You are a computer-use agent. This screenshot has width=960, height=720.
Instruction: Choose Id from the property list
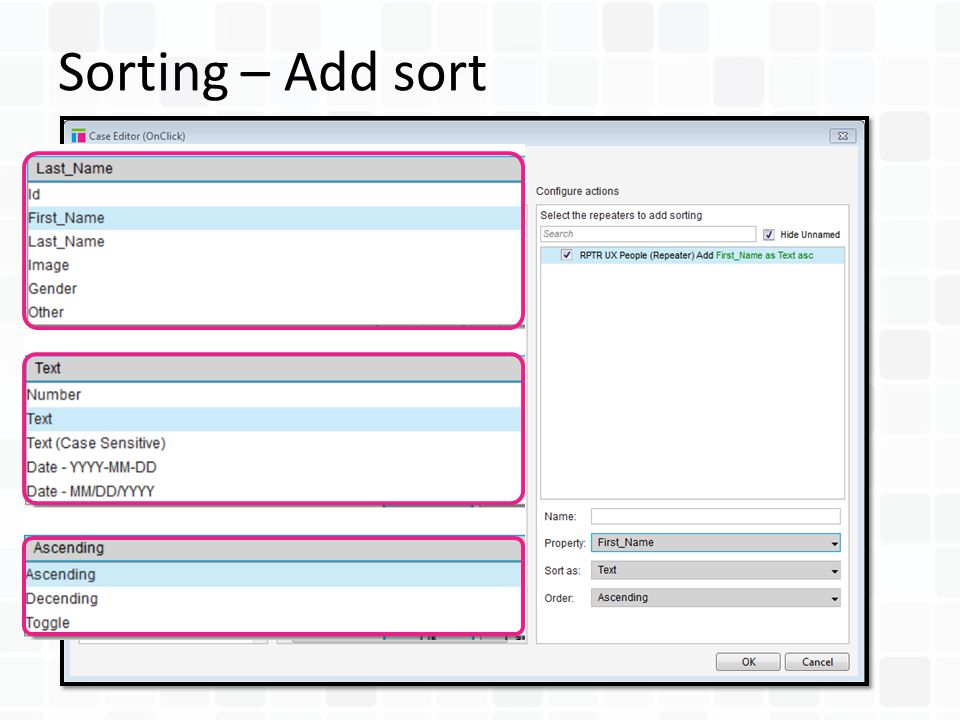(x=274, y=195)
